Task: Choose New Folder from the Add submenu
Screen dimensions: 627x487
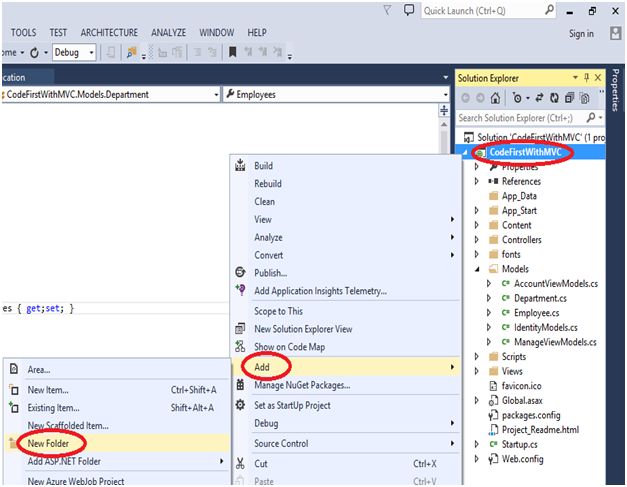Action: tap(116, 443)
